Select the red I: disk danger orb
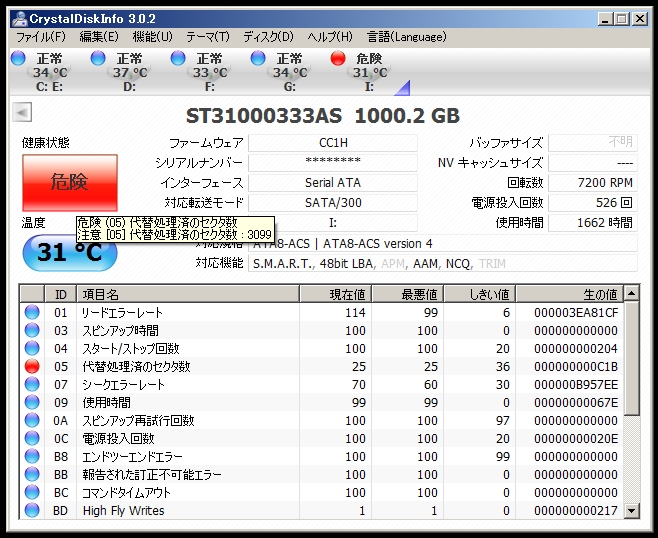Image resolution: width=658 pixels, height=538 pixels. (x=338, y=58)
